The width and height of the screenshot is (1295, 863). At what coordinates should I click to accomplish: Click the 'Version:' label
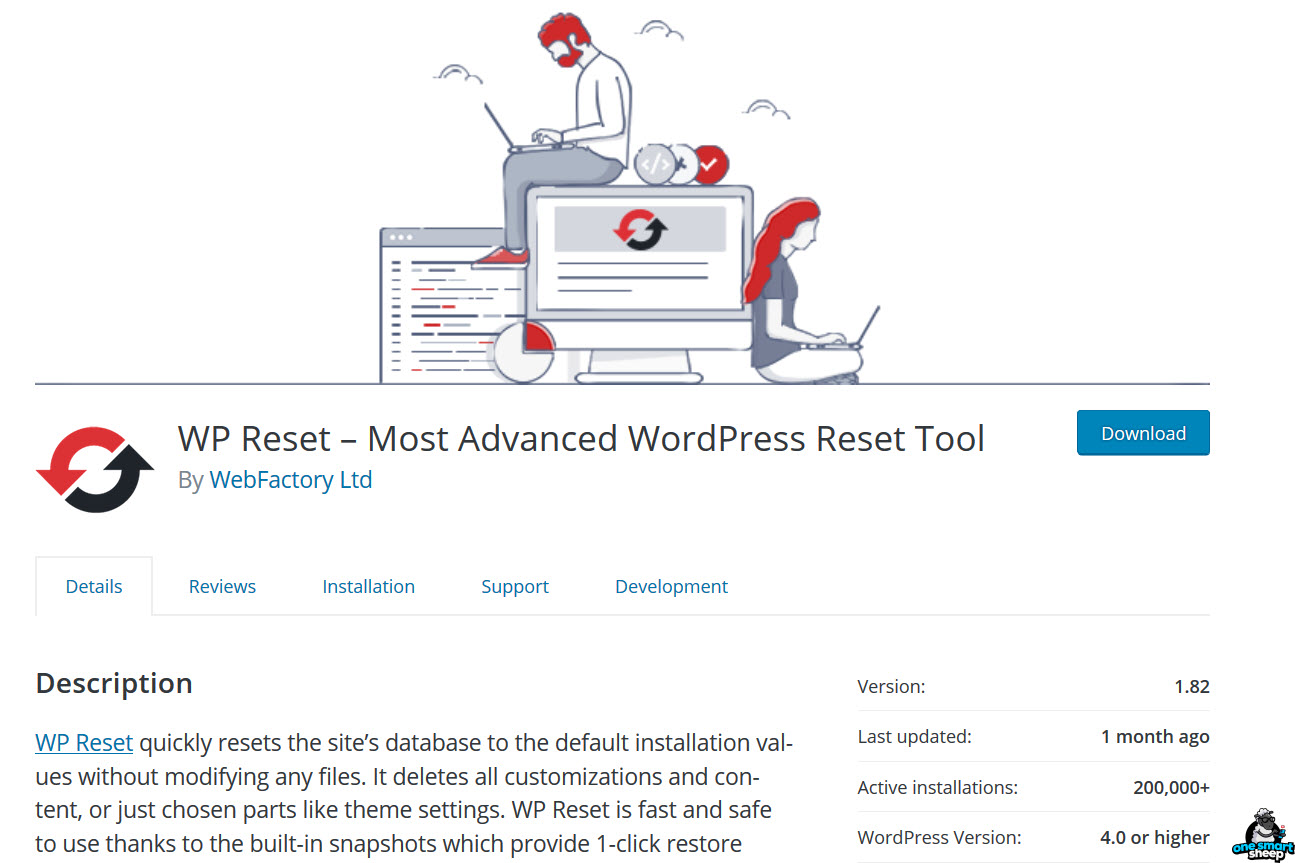point(891,687)
